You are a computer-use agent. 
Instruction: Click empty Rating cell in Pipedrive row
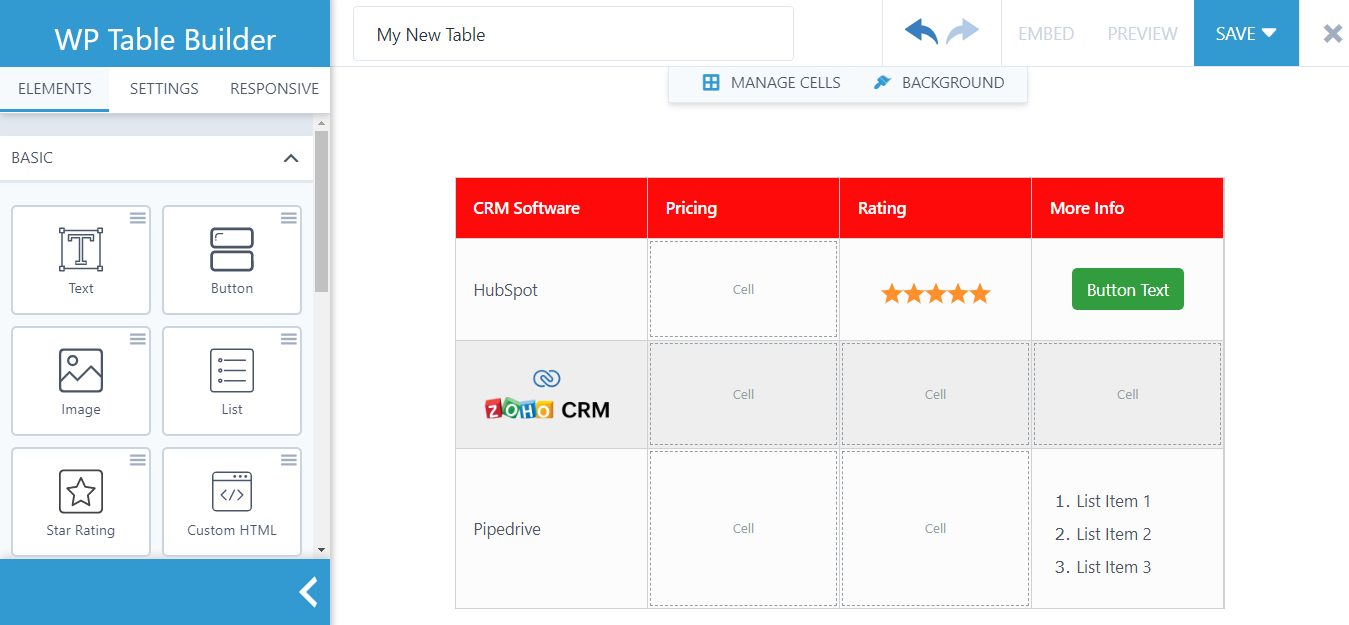click(935, 528)
